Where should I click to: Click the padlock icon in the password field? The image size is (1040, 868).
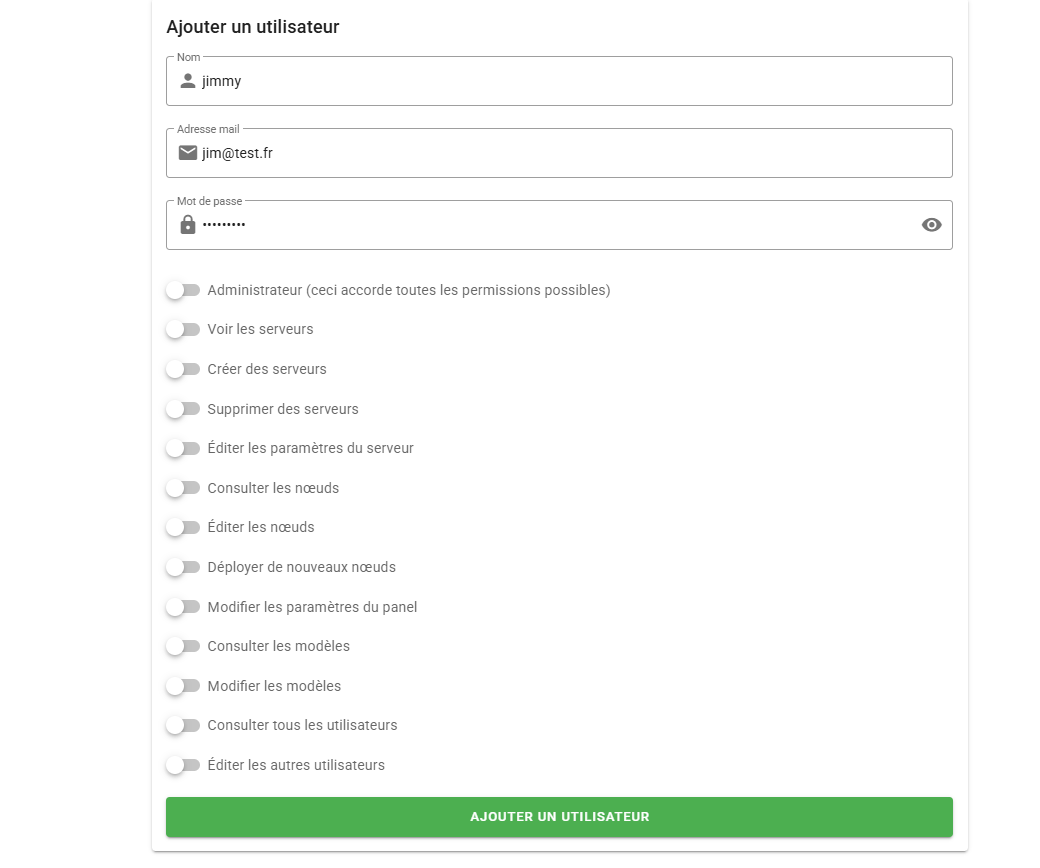coord(187,225)
